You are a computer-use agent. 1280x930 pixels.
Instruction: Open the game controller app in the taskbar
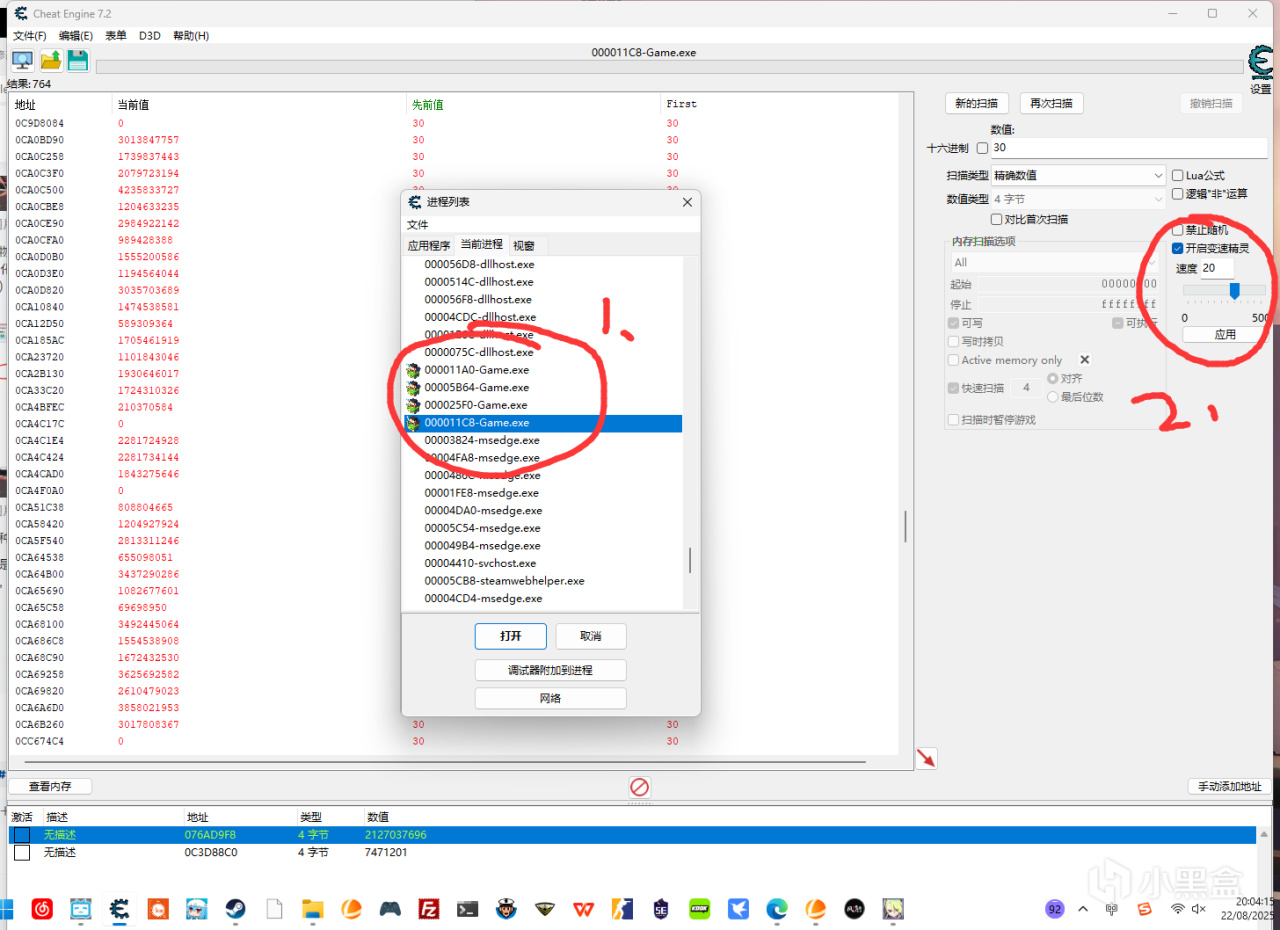390,909
